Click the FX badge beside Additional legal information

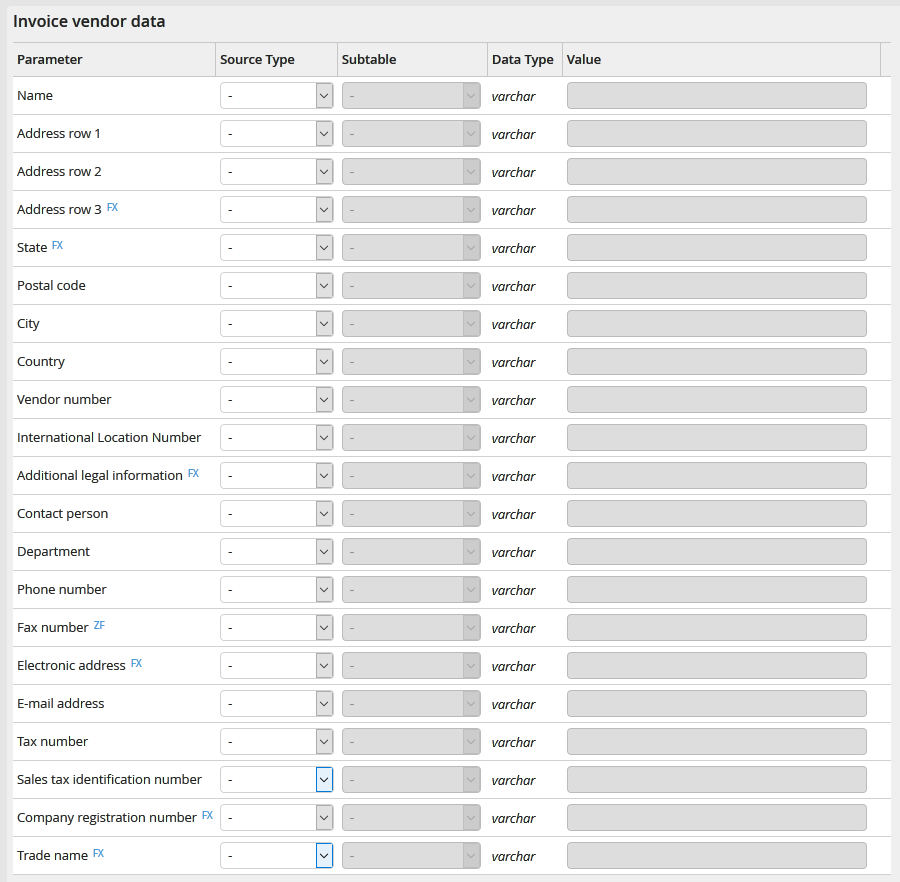tap(193, 473)
